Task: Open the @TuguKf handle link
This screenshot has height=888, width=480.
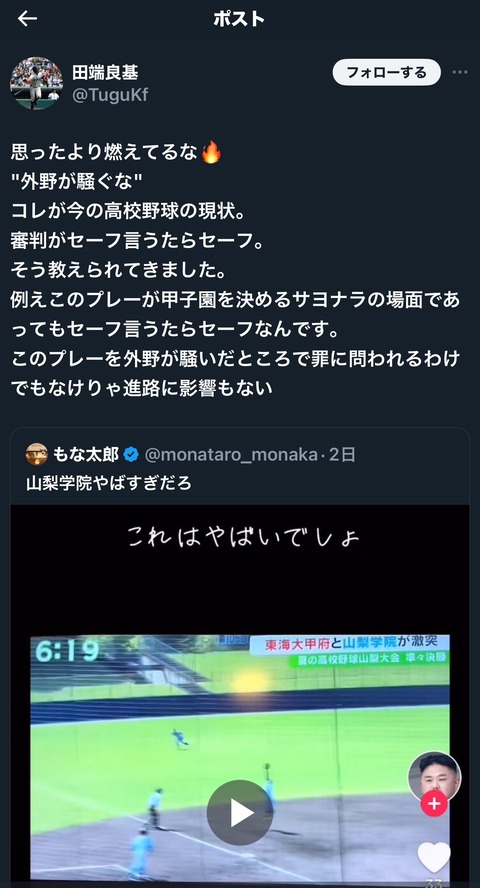Action: tap(110, 95)
